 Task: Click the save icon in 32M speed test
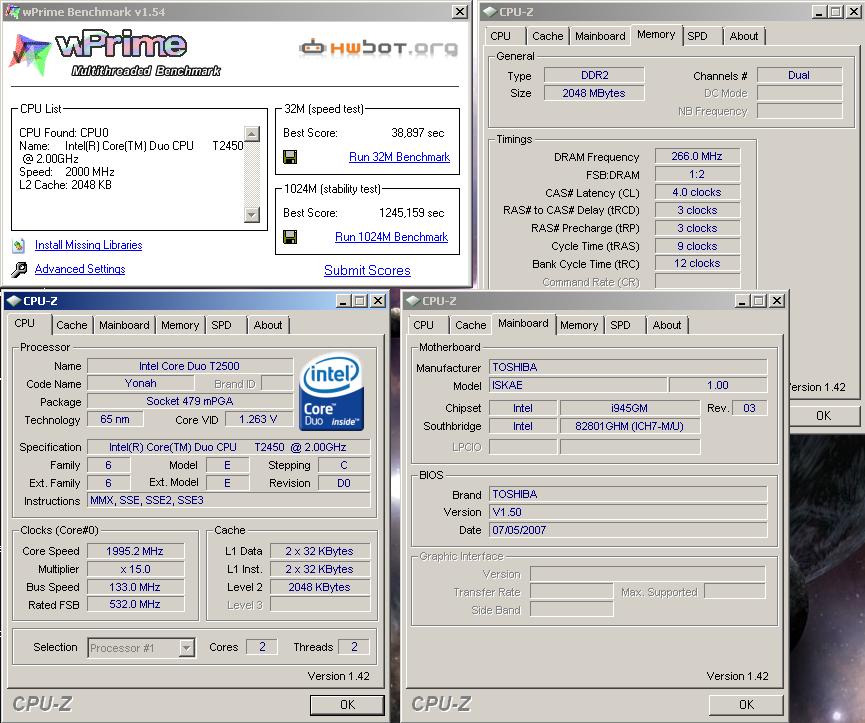tap(290, 157)
